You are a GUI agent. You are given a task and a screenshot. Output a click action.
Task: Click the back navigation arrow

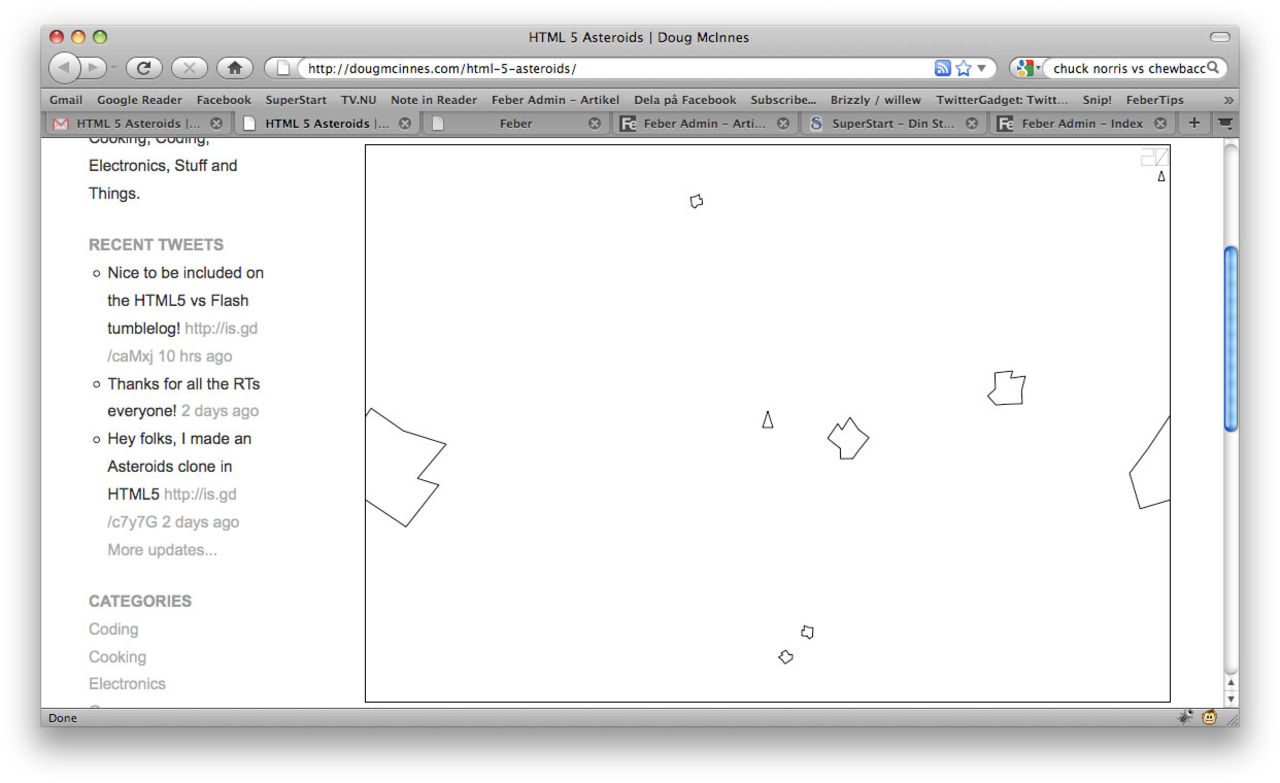tap(62, 67)
